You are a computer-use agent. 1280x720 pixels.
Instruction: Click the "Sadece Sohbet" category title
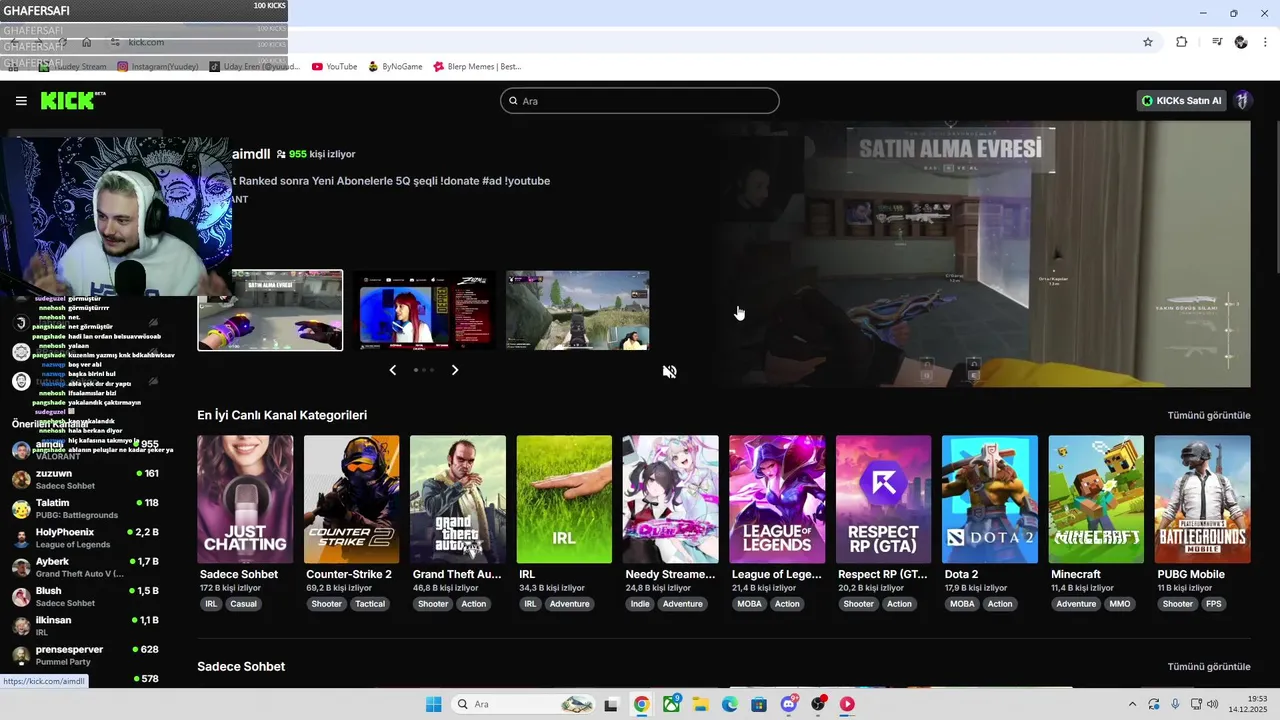(239, 574)
